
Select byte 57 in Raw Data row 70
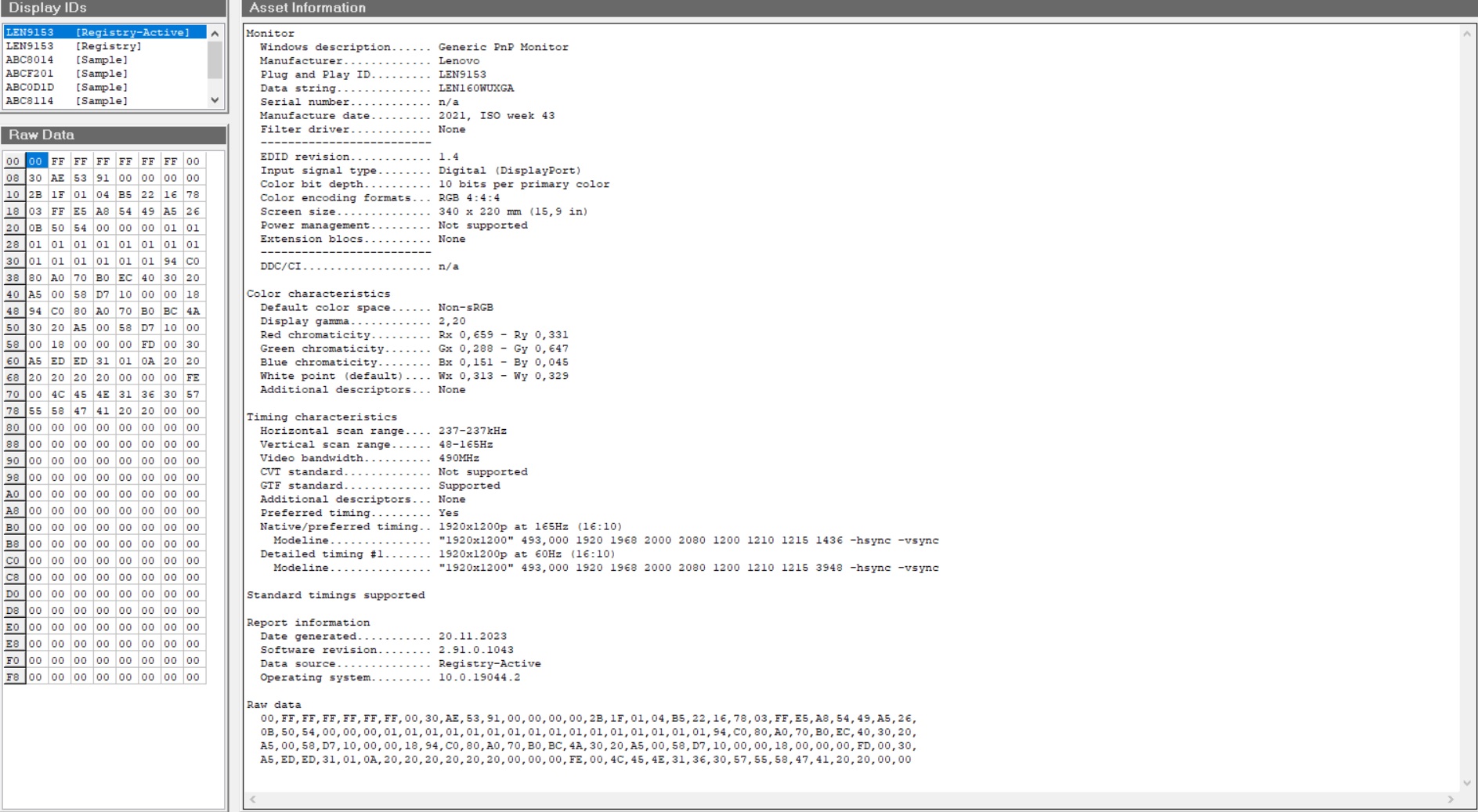point(193,395)
